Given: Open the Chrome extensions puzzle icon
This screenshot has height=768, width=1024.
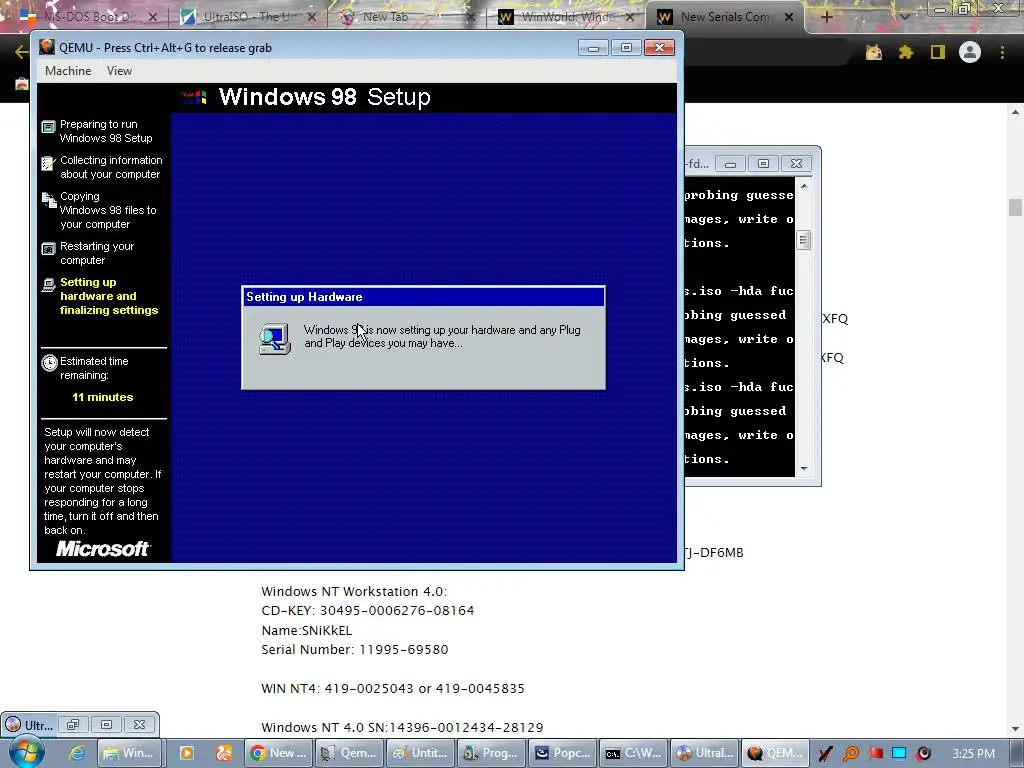Looking at the screenshot, I should [x=906, y=52].
